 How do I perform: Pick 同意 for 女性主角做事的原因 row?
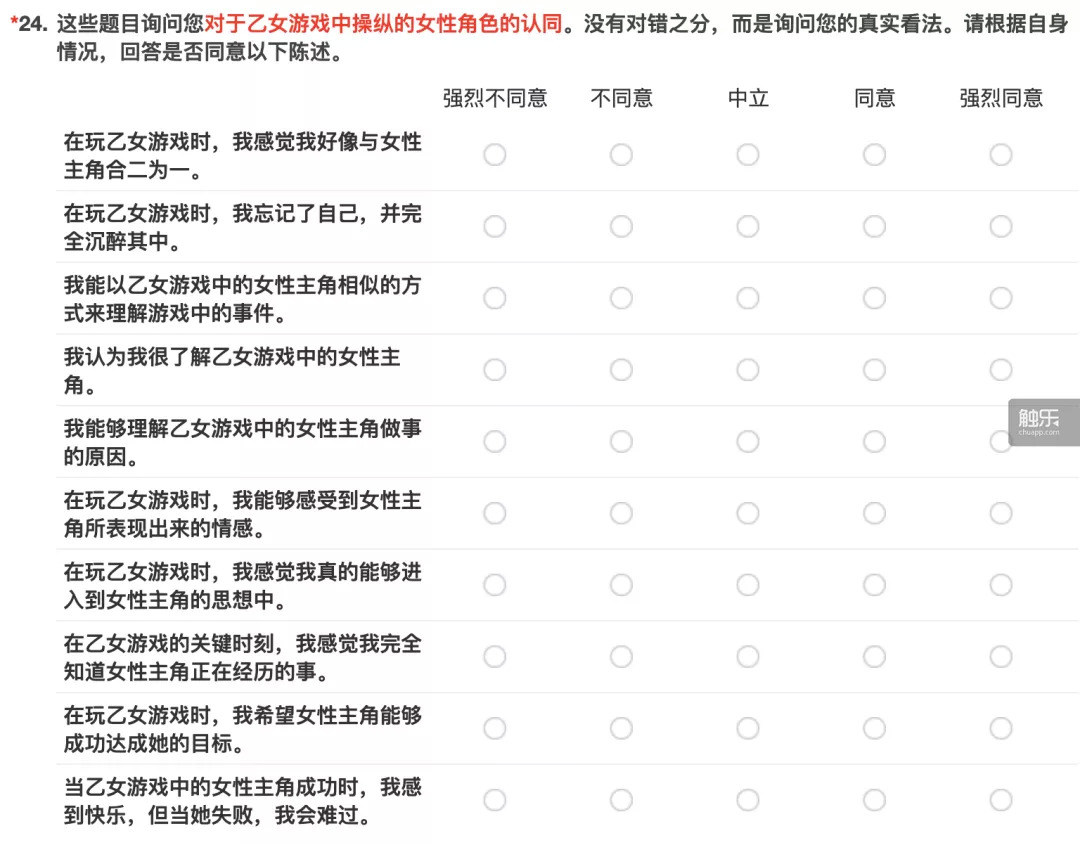point(875,442)
